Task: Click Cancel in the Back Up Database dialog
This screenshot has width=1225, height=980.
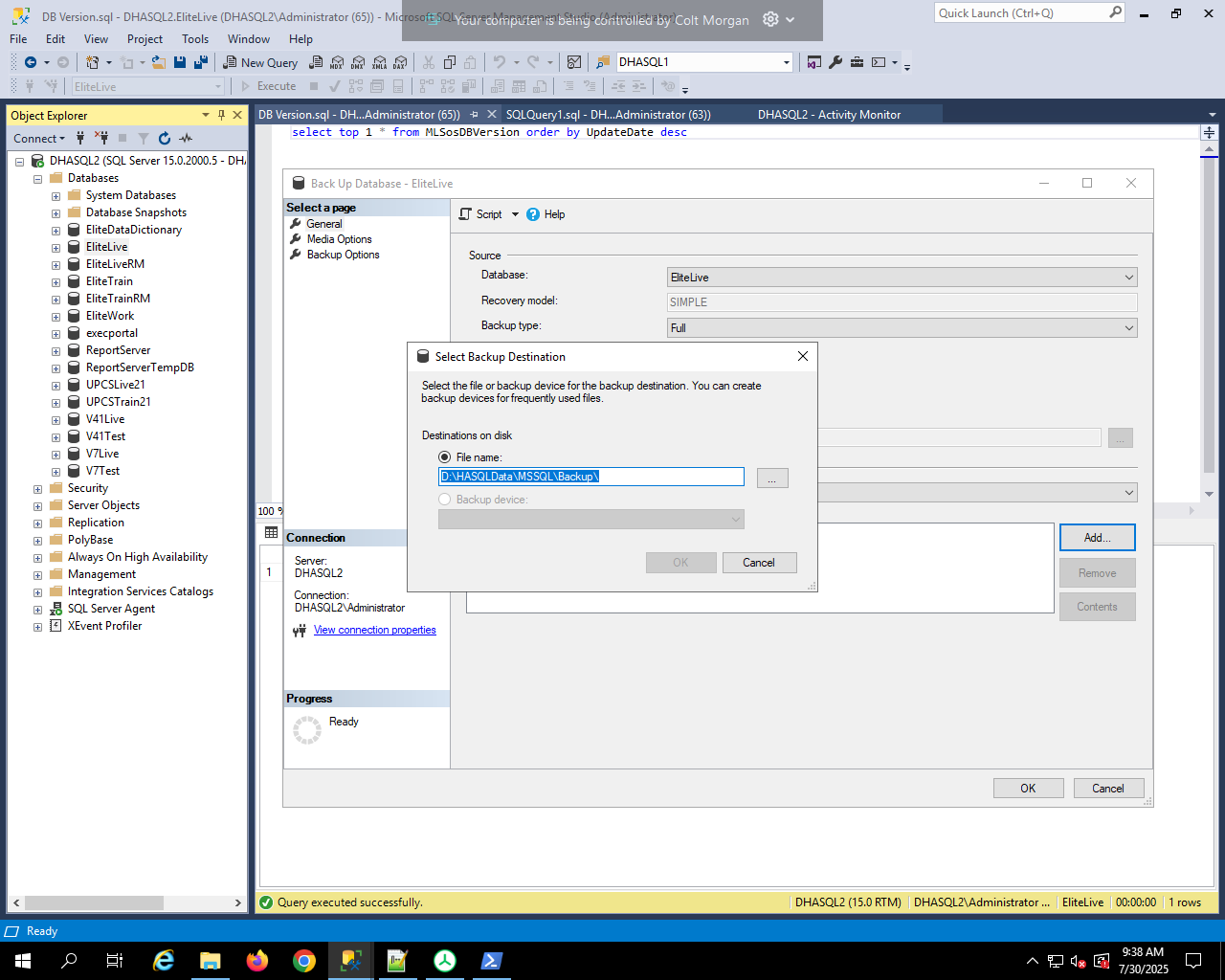Action: click(1108, 789)
